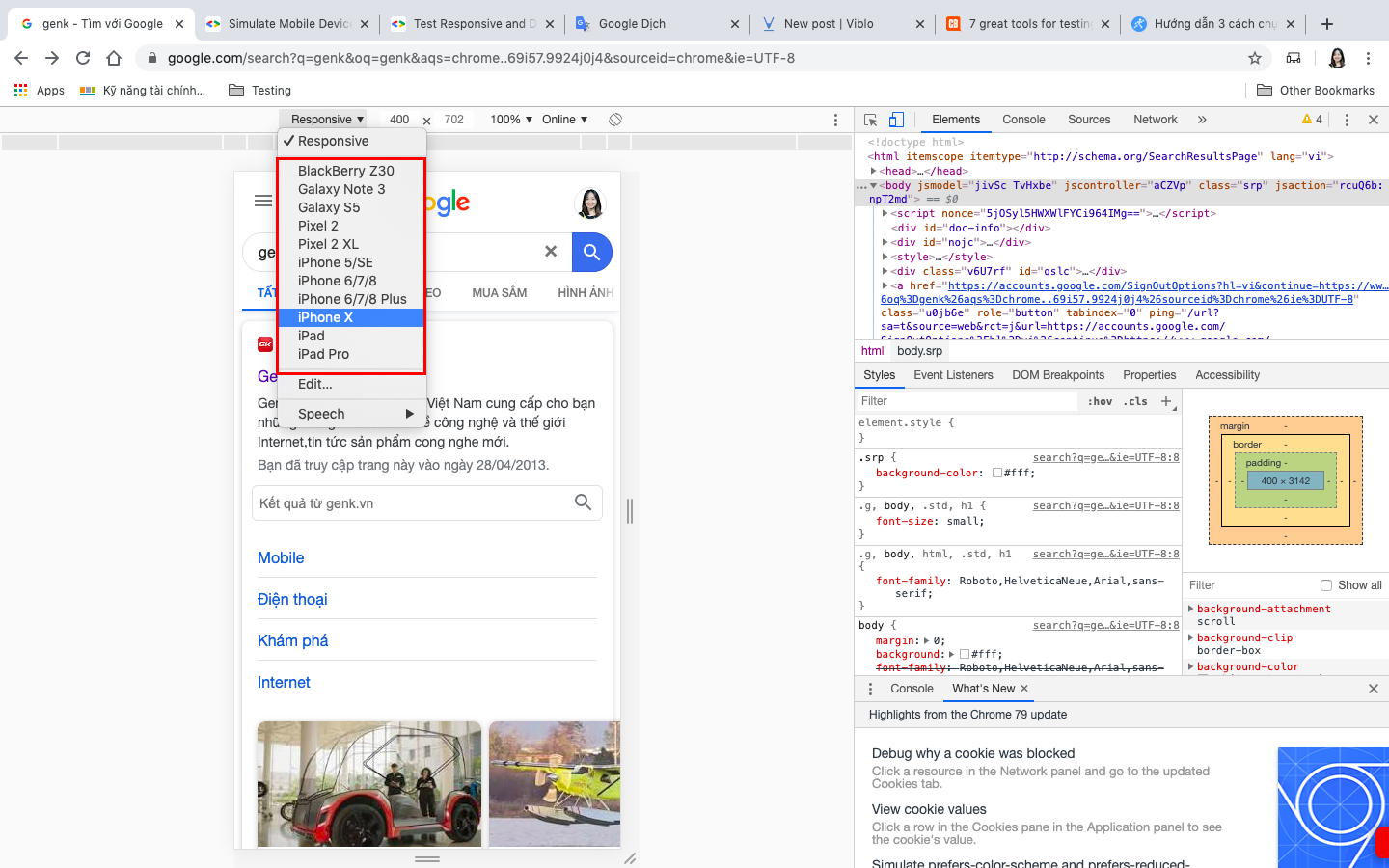Select iPhone X from device list
1389x868 pixels.
(x=325, y=317)
